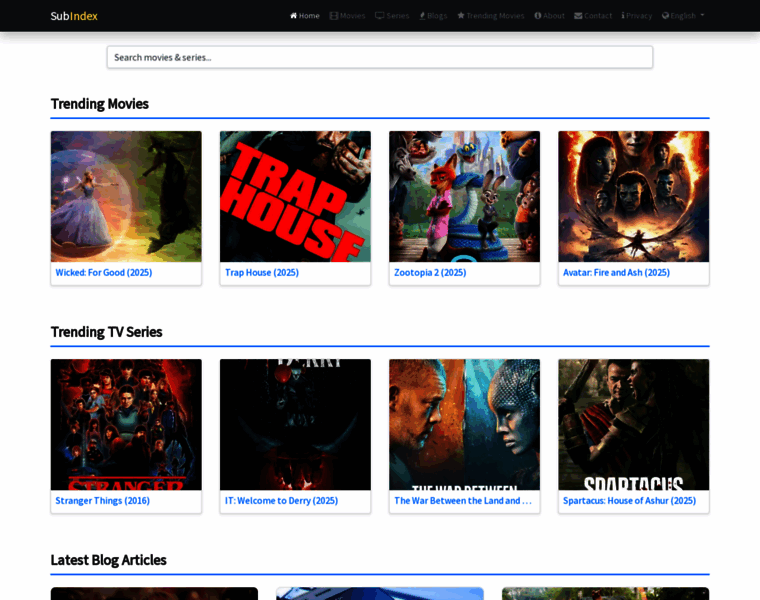Image resolution: width=760 pixels, height=600 pixels.
Task: Open Avatar: Fire and Ash title link
Action: (616, 272)
